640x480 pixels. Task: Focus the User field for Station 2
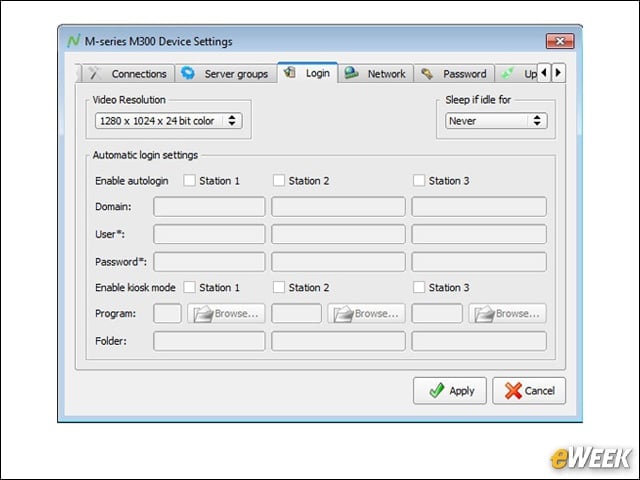(x=338, y=234)
